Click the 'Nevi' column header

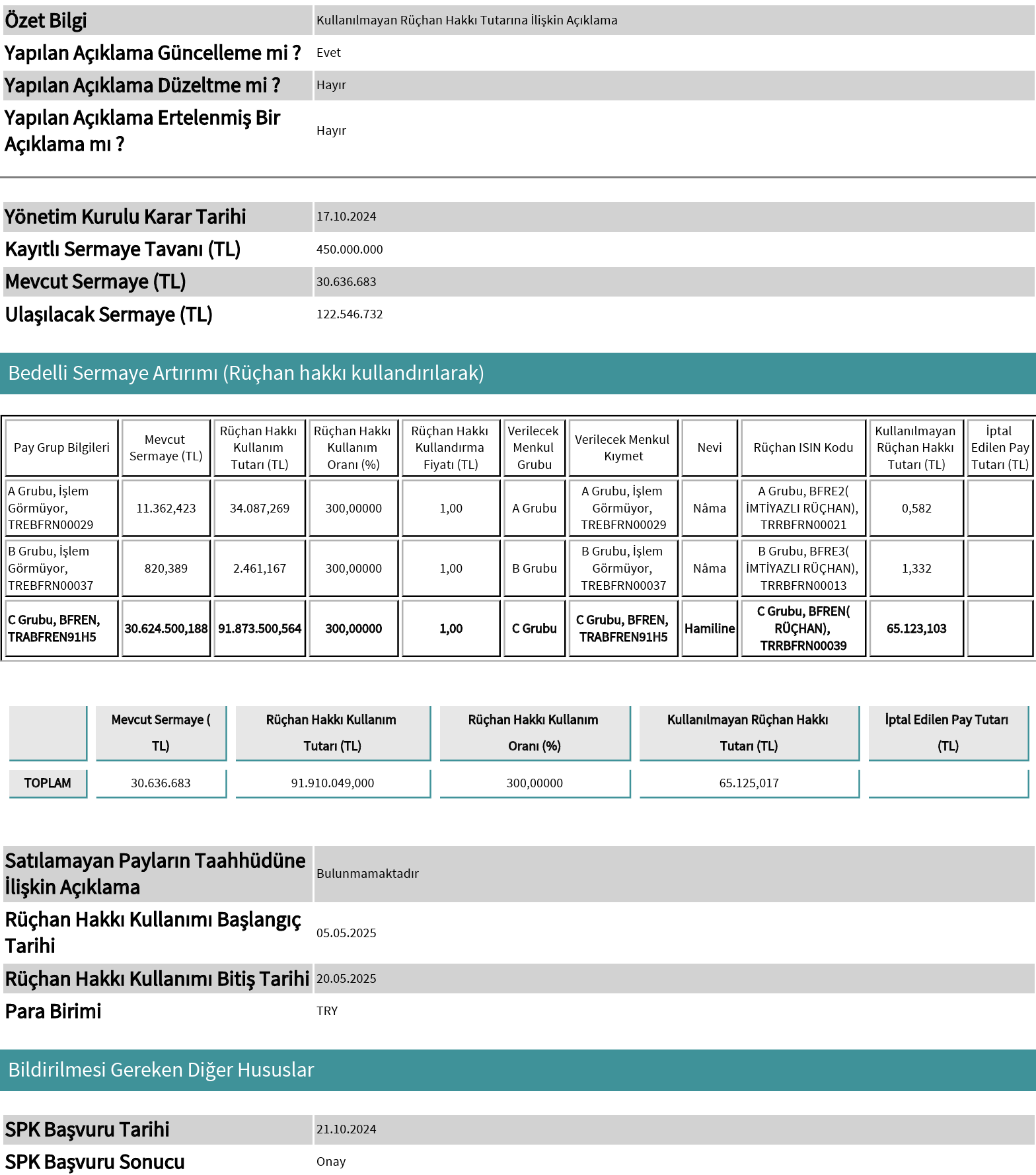(x=710, y=448)
